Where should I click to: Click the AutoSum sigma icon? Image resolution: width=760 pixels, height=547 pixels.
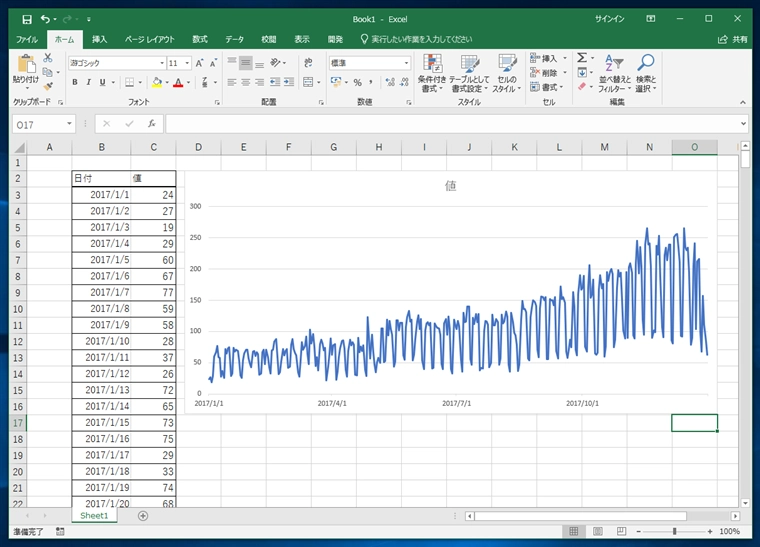click(581, 58)
